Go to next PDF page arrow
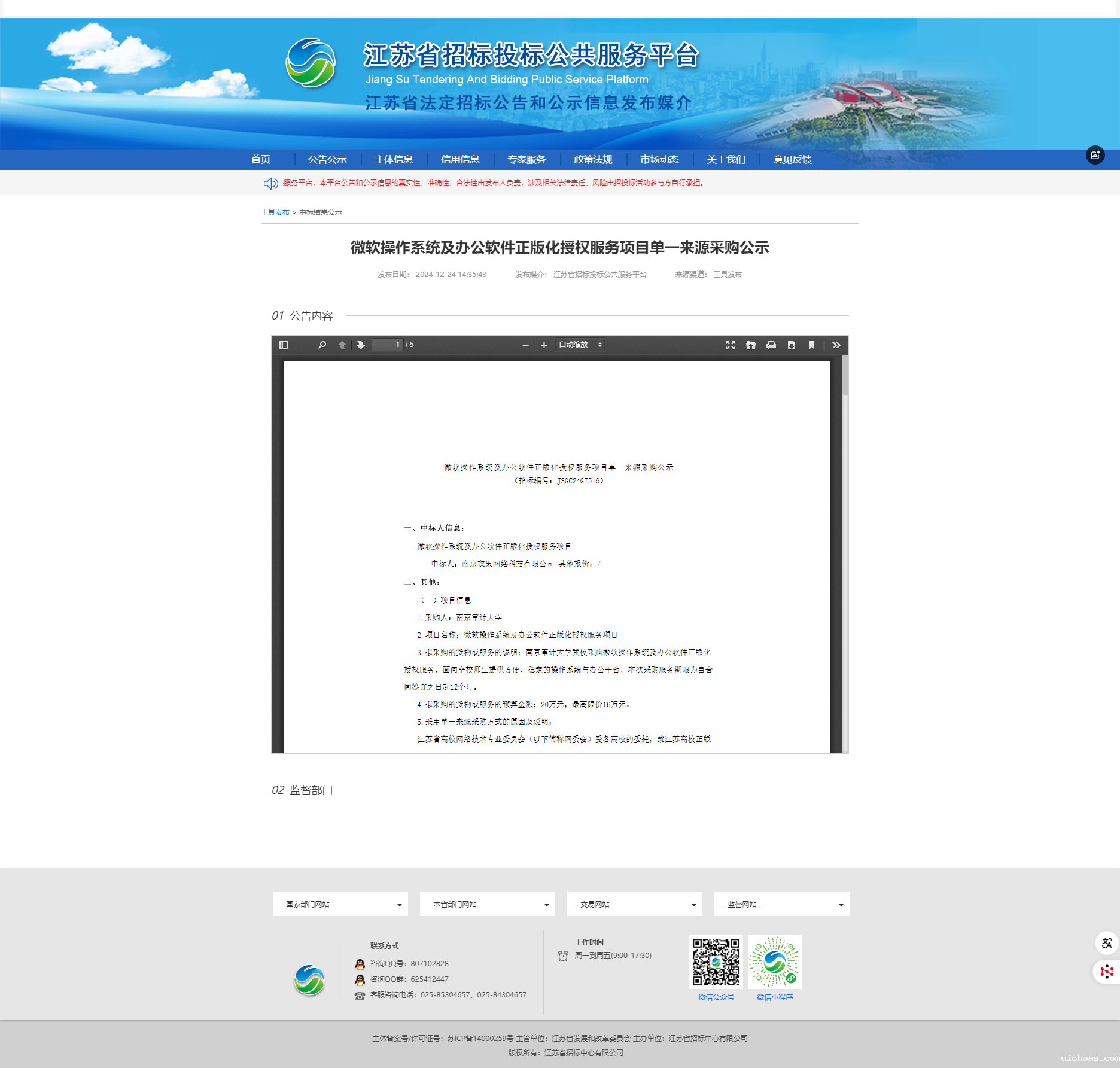Screen dimensions: 1120x1068 pos(360,345)
